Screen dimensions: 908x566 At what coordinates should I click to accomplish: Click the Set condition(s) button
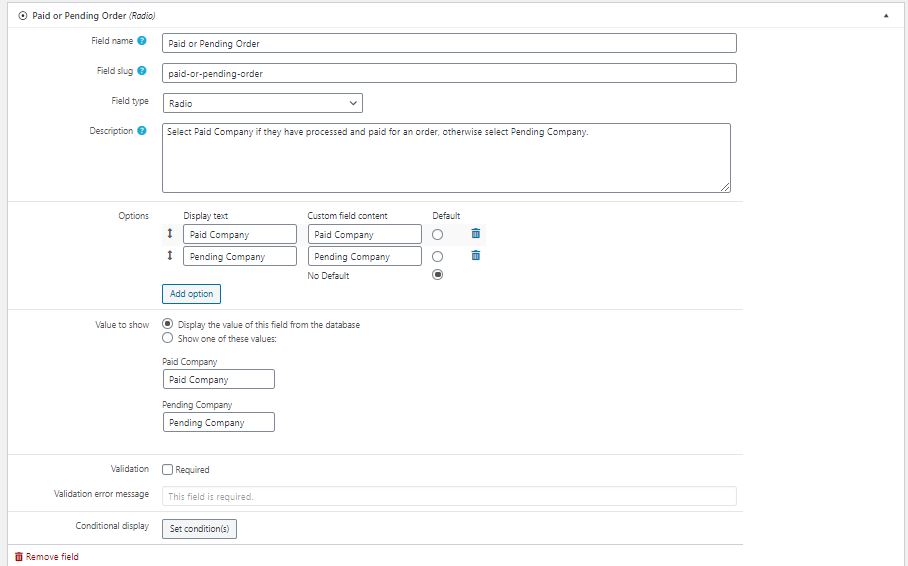coord(199,528)
